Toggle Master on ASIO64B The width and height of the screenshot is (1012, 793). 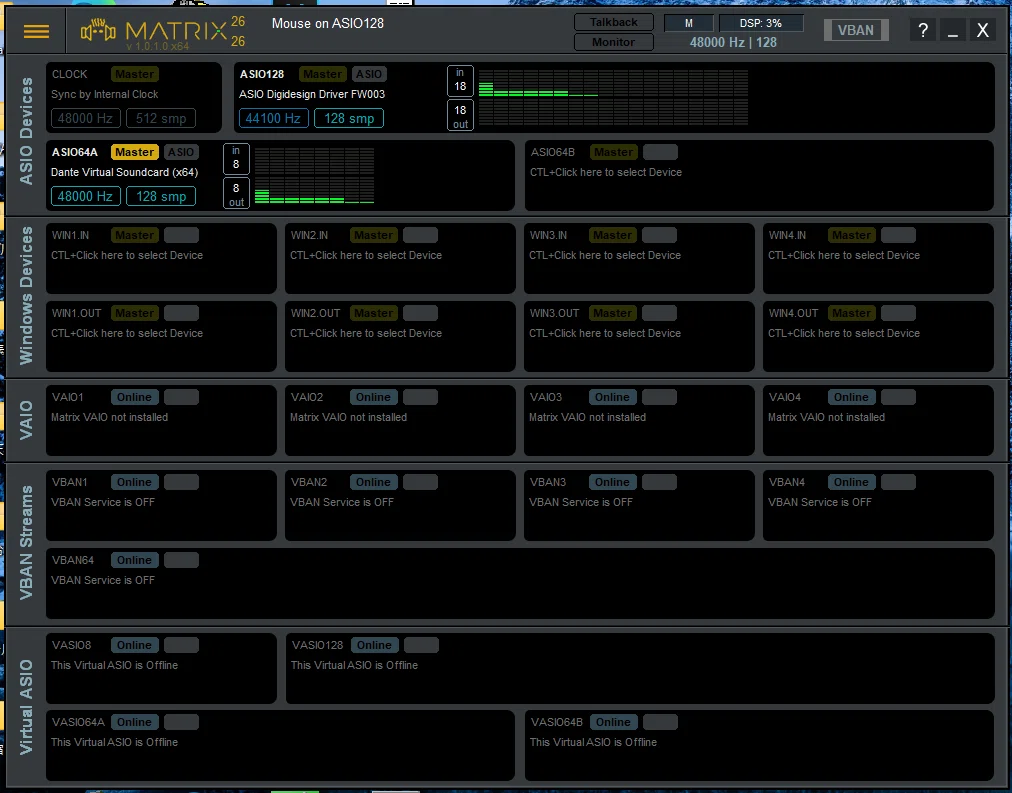pos(614,152)
